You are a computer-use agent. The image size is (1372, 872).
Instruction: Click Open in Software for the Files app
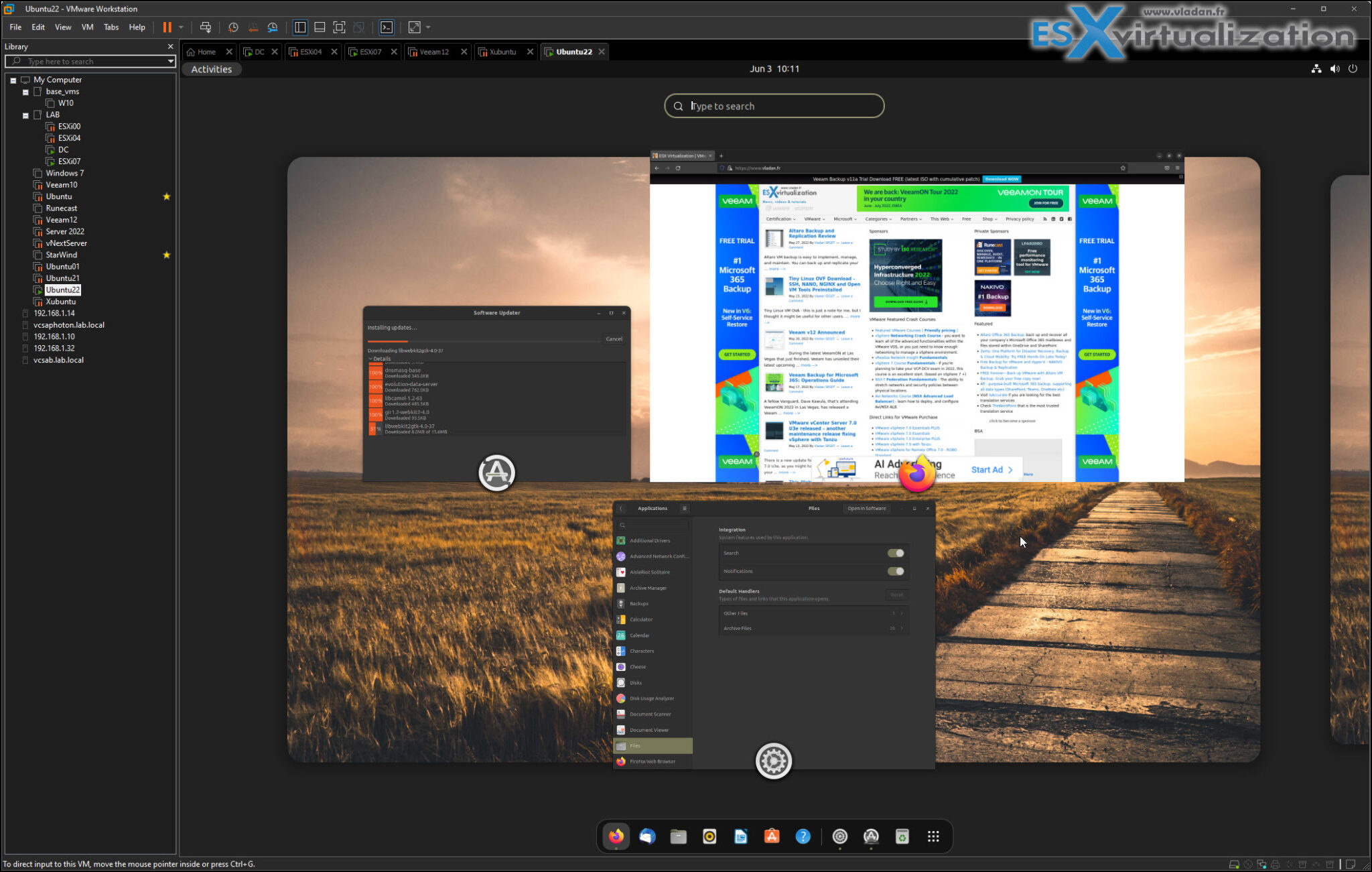pyautogui.click(x=868, y=508)
